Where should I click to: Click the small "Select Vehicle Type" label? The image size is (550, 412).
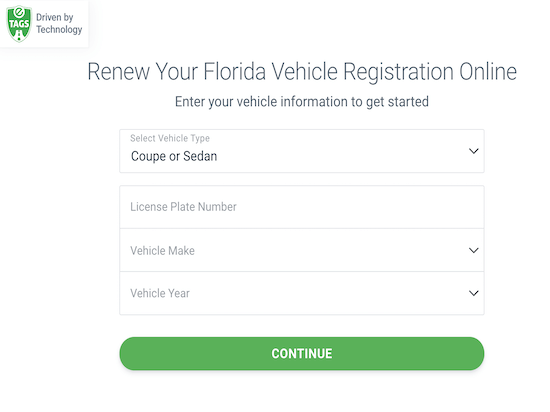pyautogui.click(x=170, y=138)
